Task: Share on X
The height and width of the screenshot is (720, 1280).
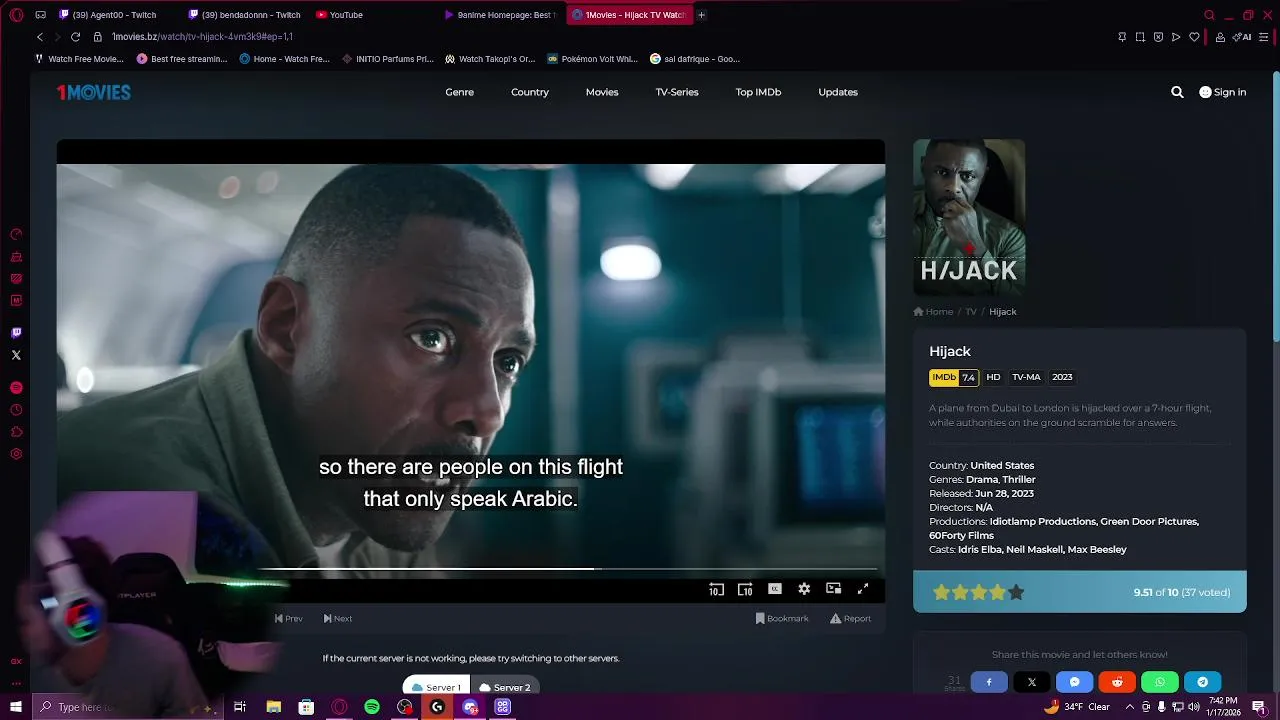Action: [1032, 682]
